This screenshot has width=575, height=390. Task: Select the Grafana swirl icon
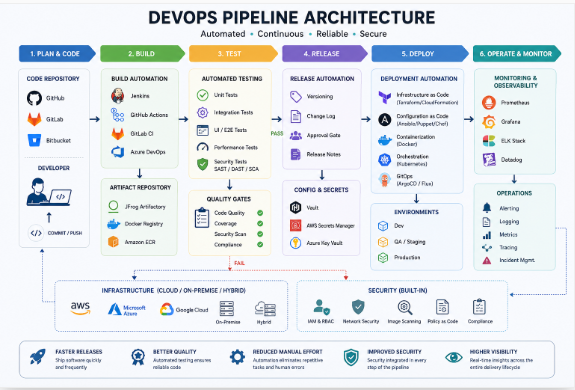point(489,122)
